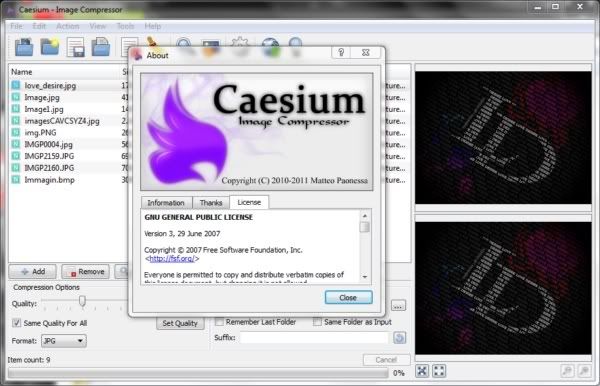Open the File menu
600x386 pixels.
(16, 26)
